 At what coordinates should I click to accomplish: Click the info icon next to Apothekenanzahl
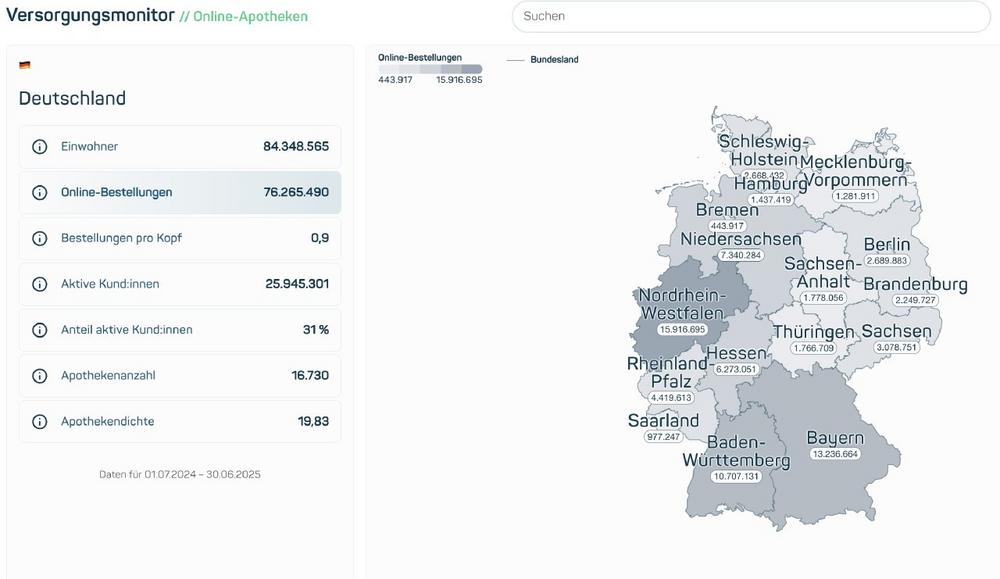39,375
